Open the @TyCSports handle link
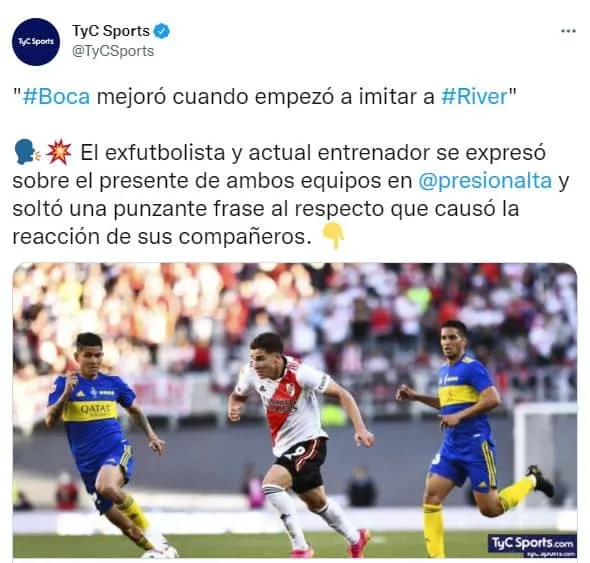This screenshot has height=563, width=590. point(113,51)
